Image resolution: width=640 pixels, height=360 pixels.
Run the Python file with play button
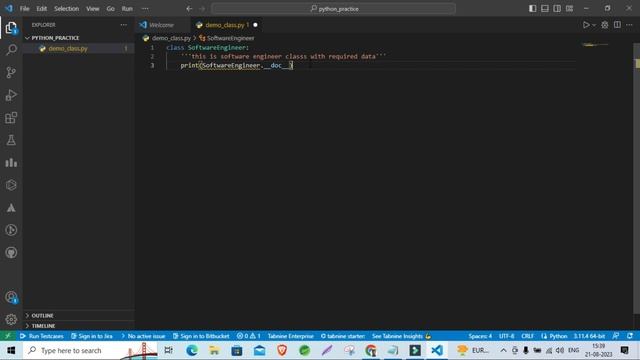586,25
